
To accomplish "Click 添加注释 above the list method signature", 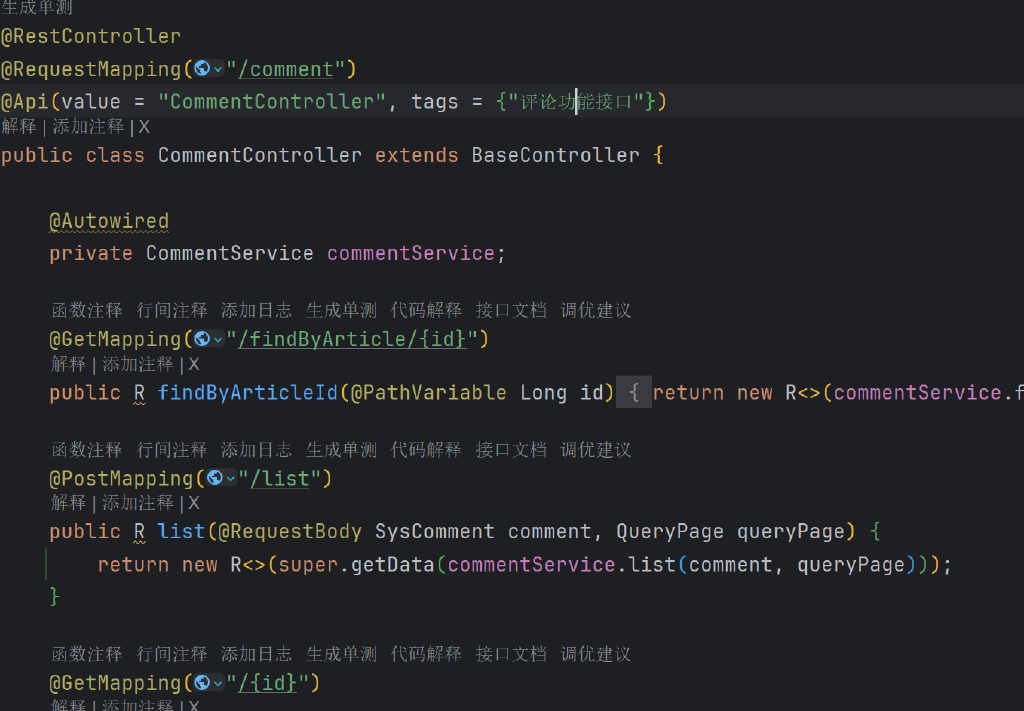I will tap(138, 503).
